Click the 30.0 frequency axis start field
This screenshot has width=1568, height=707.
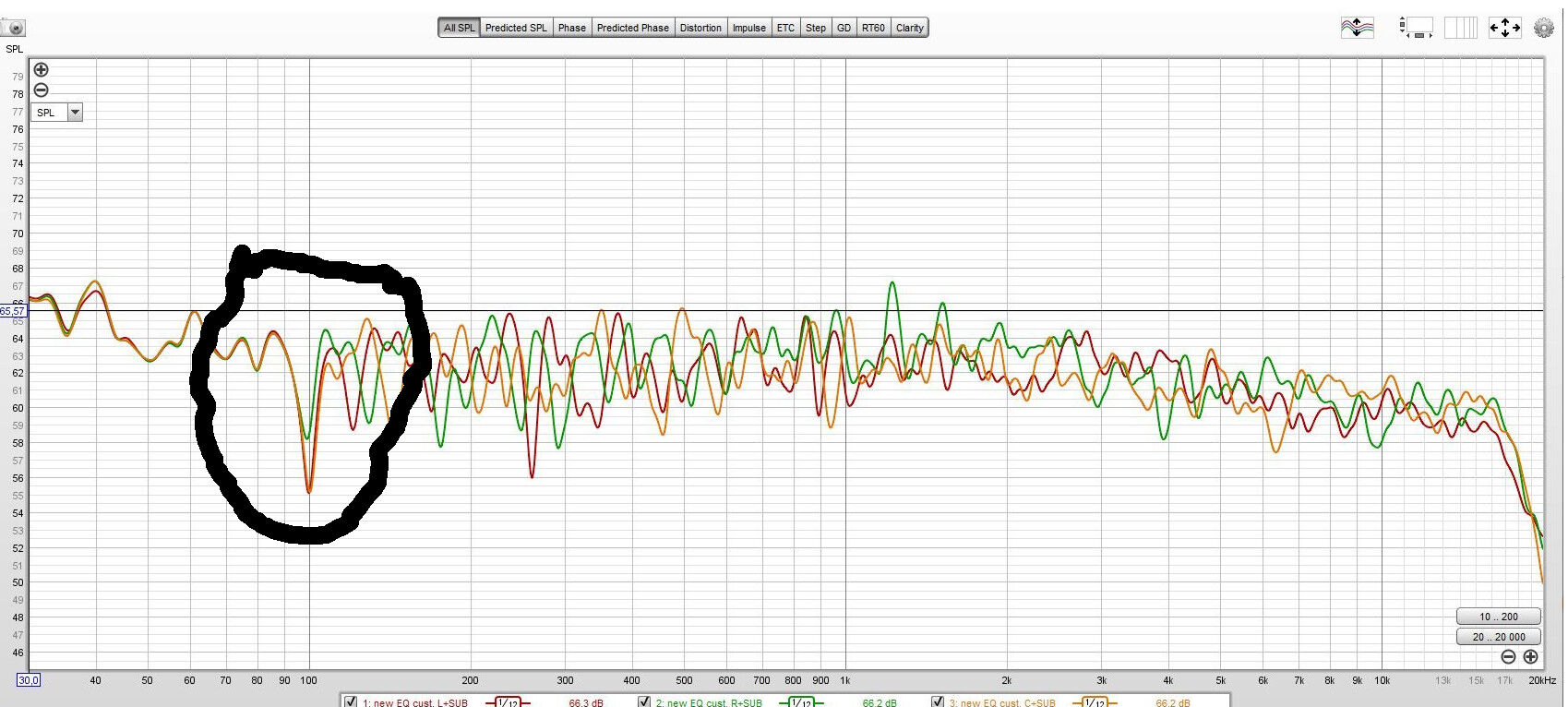[x=29, y=680]
